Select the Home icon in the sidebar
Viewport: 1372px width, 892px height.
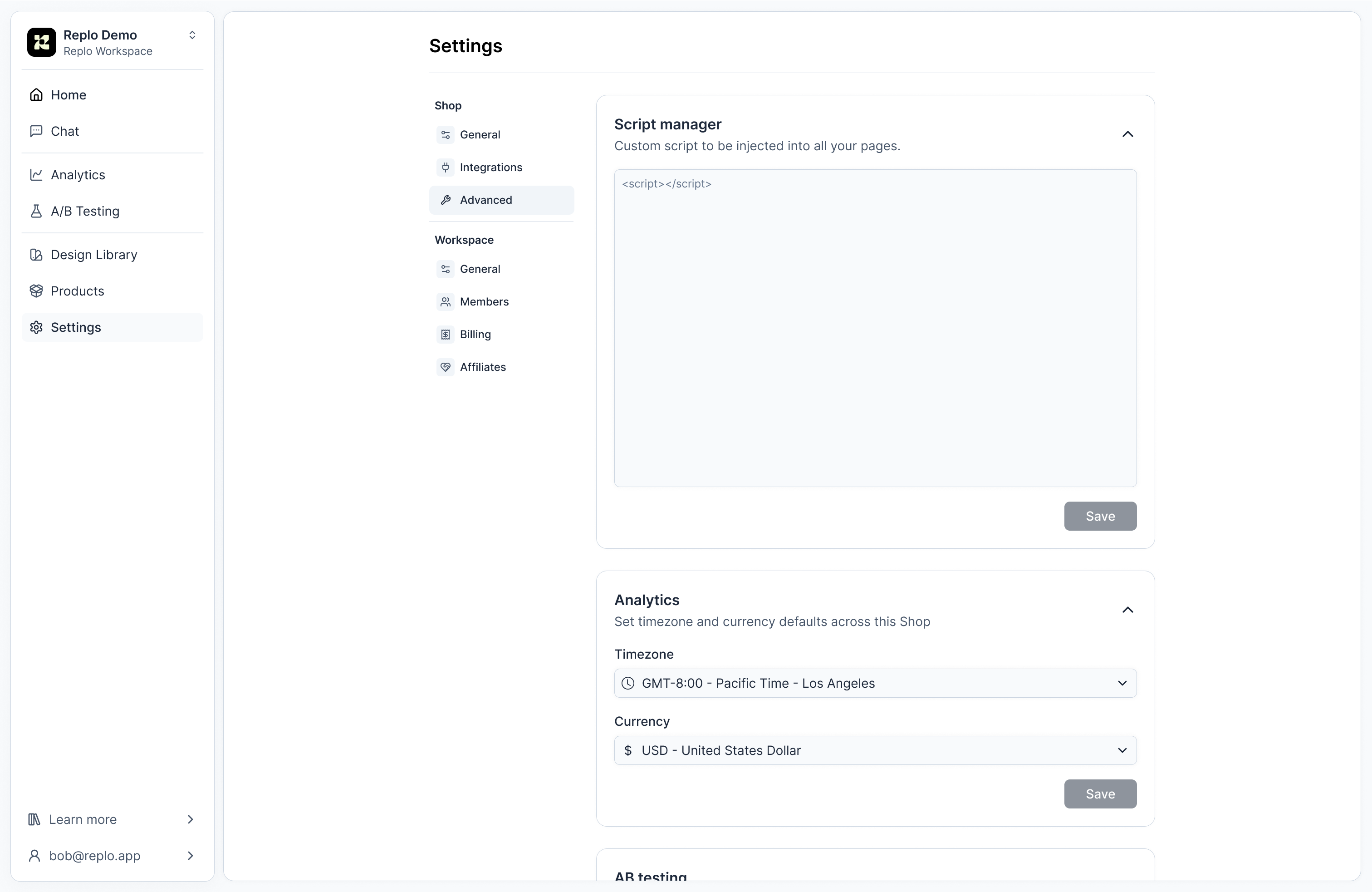pyautogui.click(x=36, y=94)
